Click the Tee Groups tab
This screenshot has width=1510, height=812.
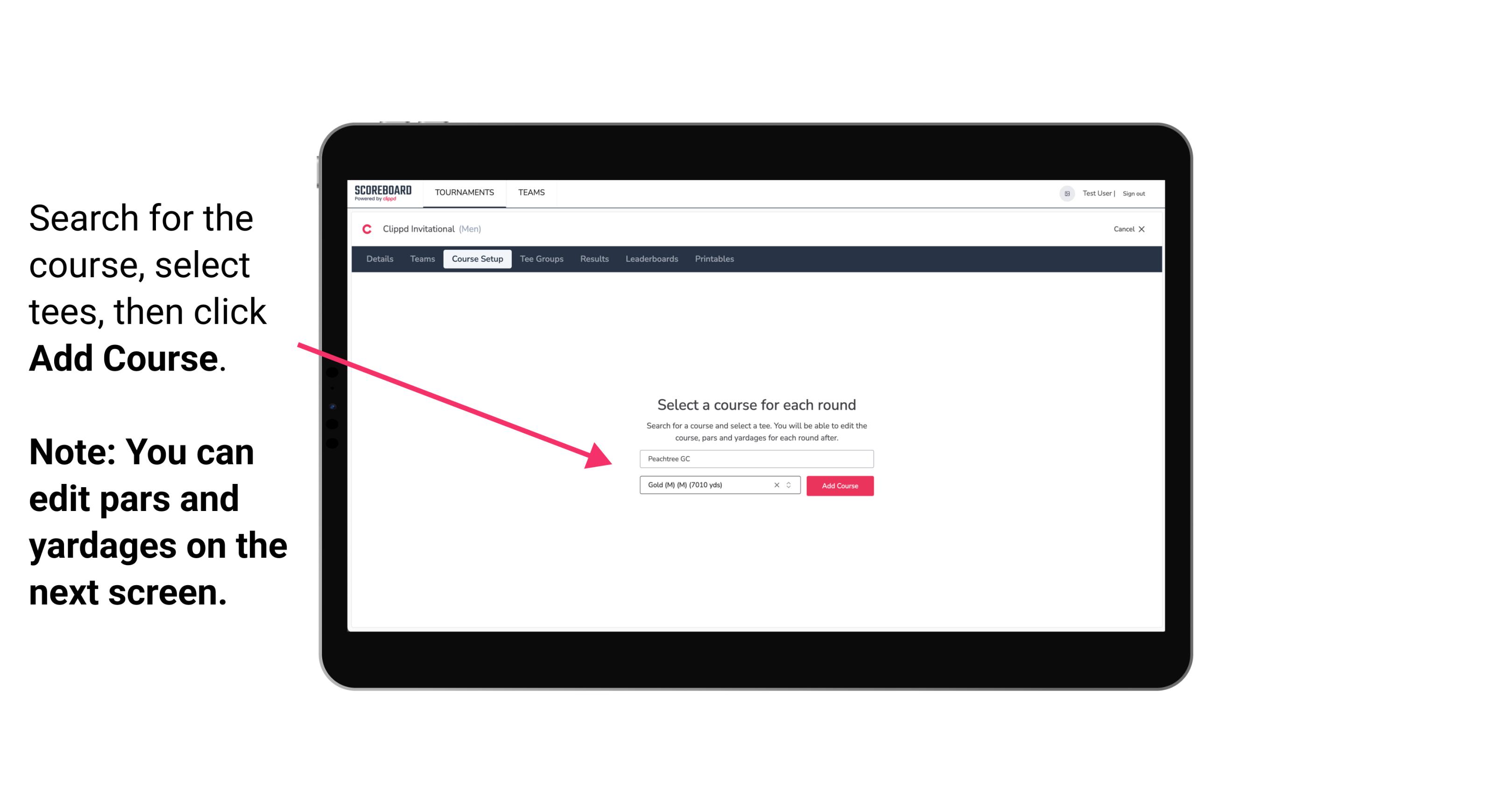coord(542,259)
